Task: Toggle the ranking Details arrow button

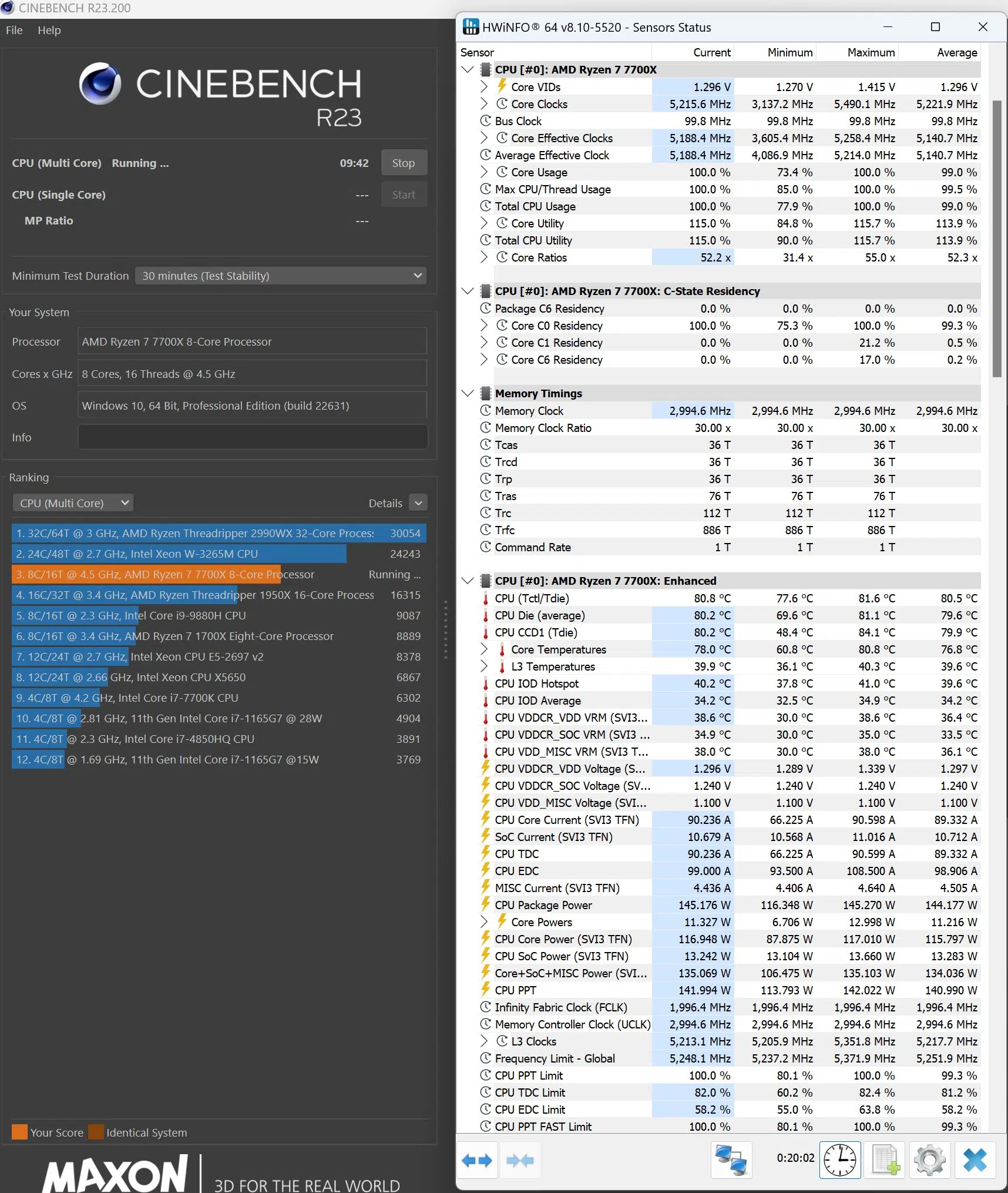Action: (418, 503)
